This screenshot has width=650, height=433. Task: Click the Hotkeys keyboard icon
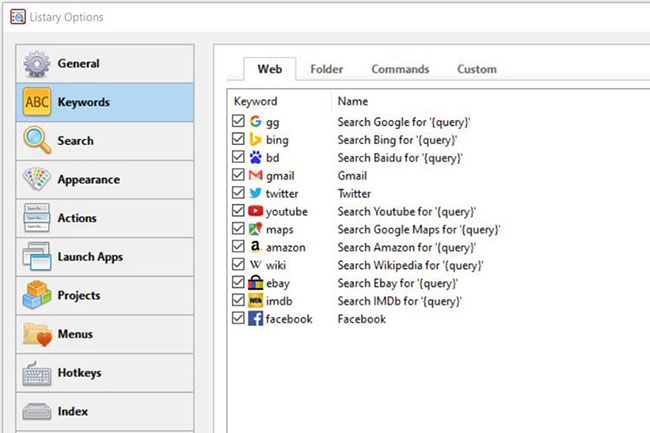[36, 373]
